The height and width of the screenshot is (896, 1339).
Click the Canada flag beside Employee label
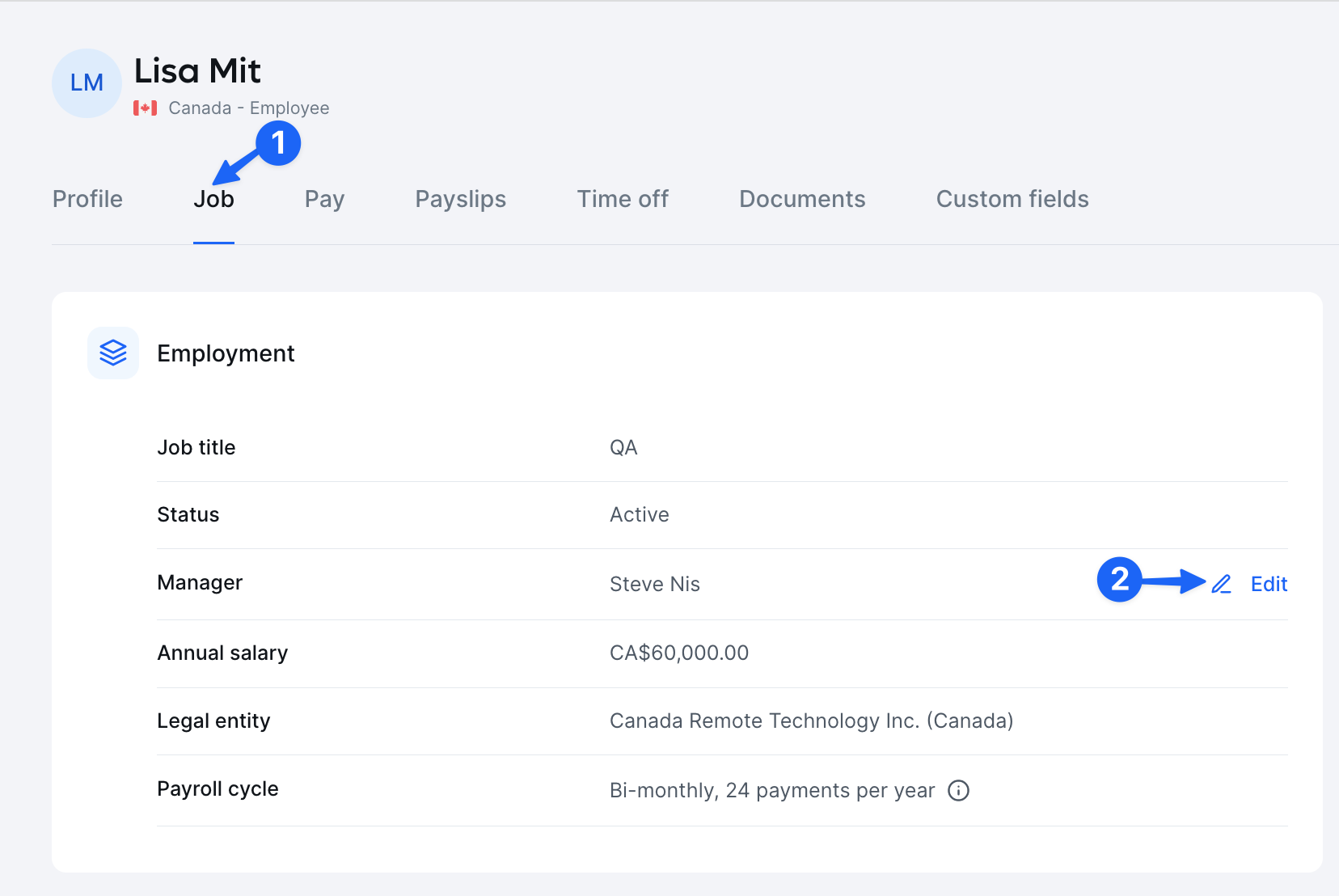point(146,107)
